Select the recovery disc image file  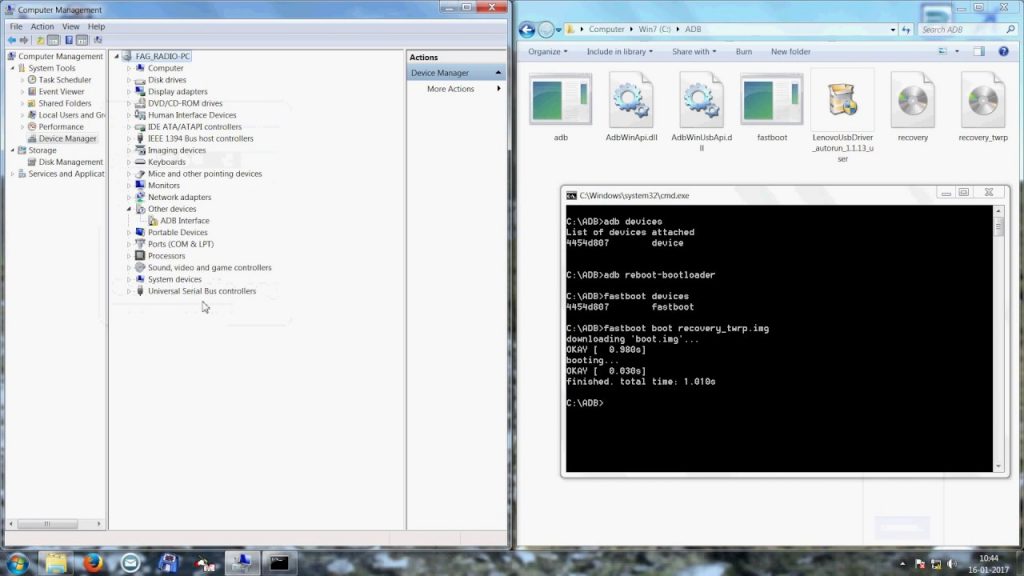tap(913, 108)
